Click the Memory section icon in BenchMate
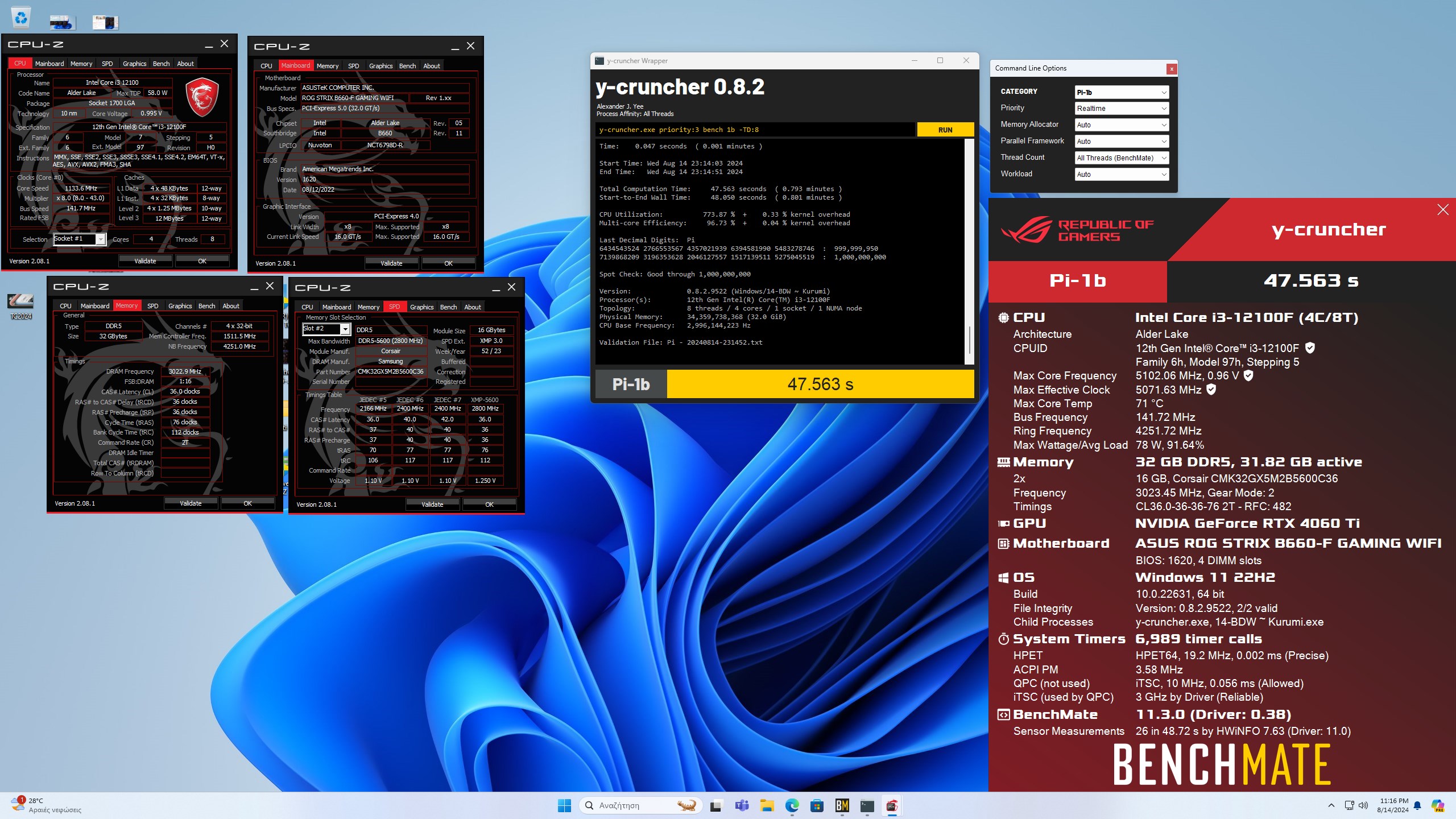 coord(1004,462)
